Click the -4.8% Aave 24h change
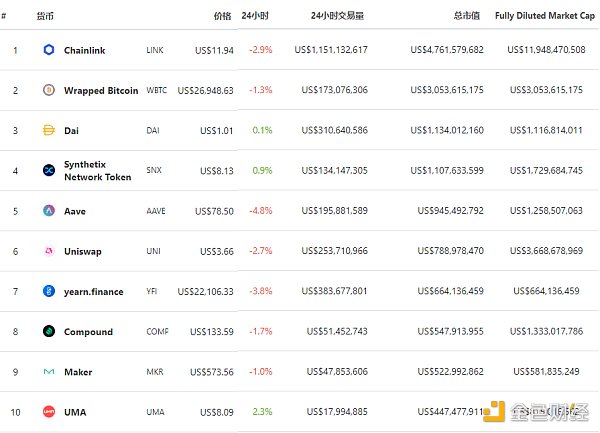The height and width of the screenshot is (433, 600). [261, 211]
